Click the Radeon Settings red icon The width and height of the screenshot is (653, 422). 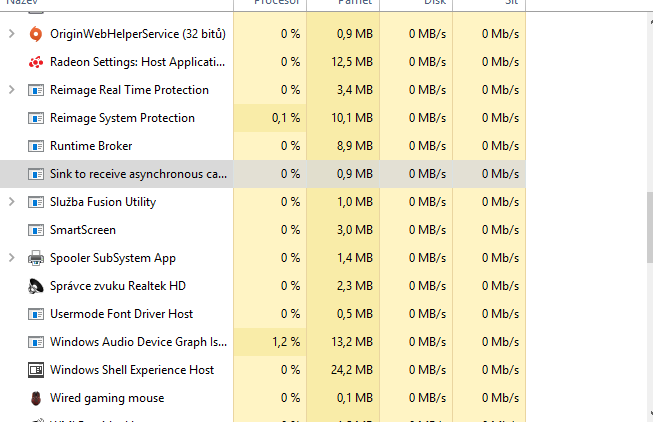click(36, 62)
